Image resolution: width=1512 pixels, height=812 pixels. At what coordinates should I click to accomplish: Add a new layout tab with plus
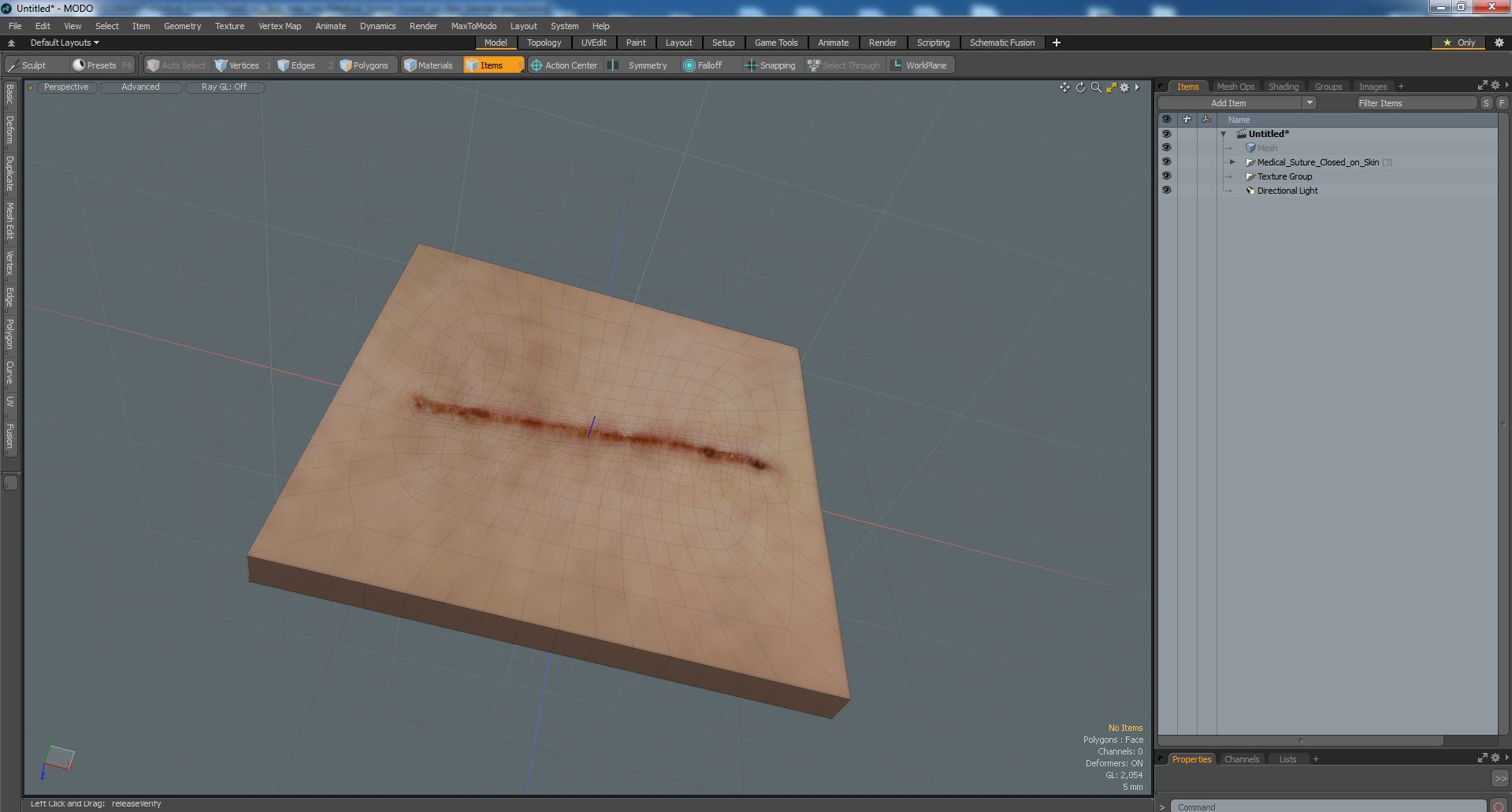(x=1057, y=43)
